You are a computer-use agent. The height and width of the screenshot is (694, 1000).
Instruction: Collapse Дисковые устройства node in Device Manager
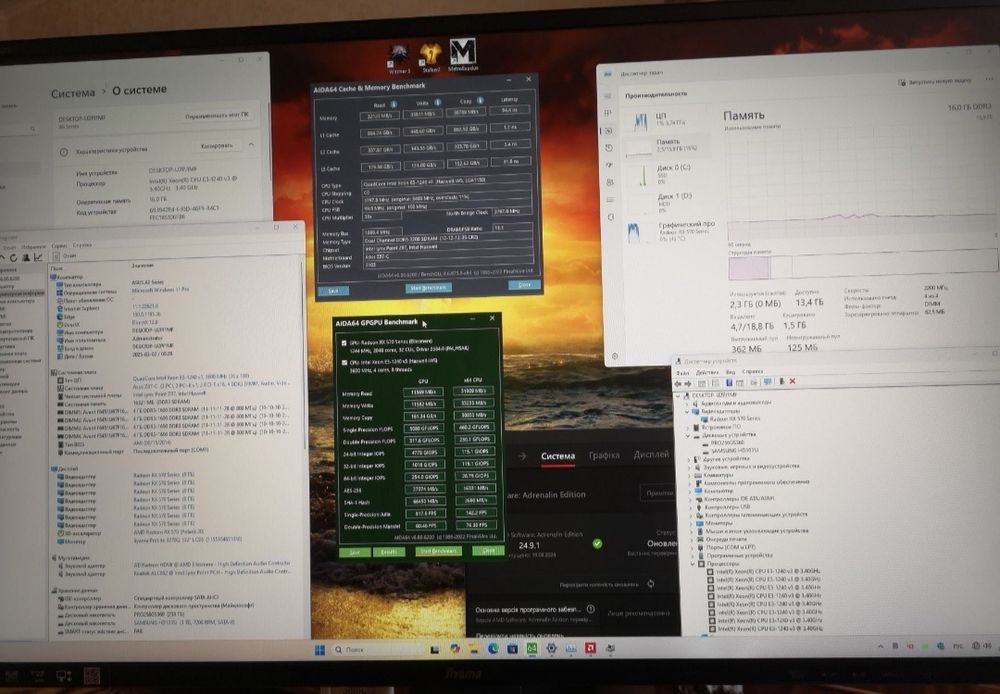point(689,436)
